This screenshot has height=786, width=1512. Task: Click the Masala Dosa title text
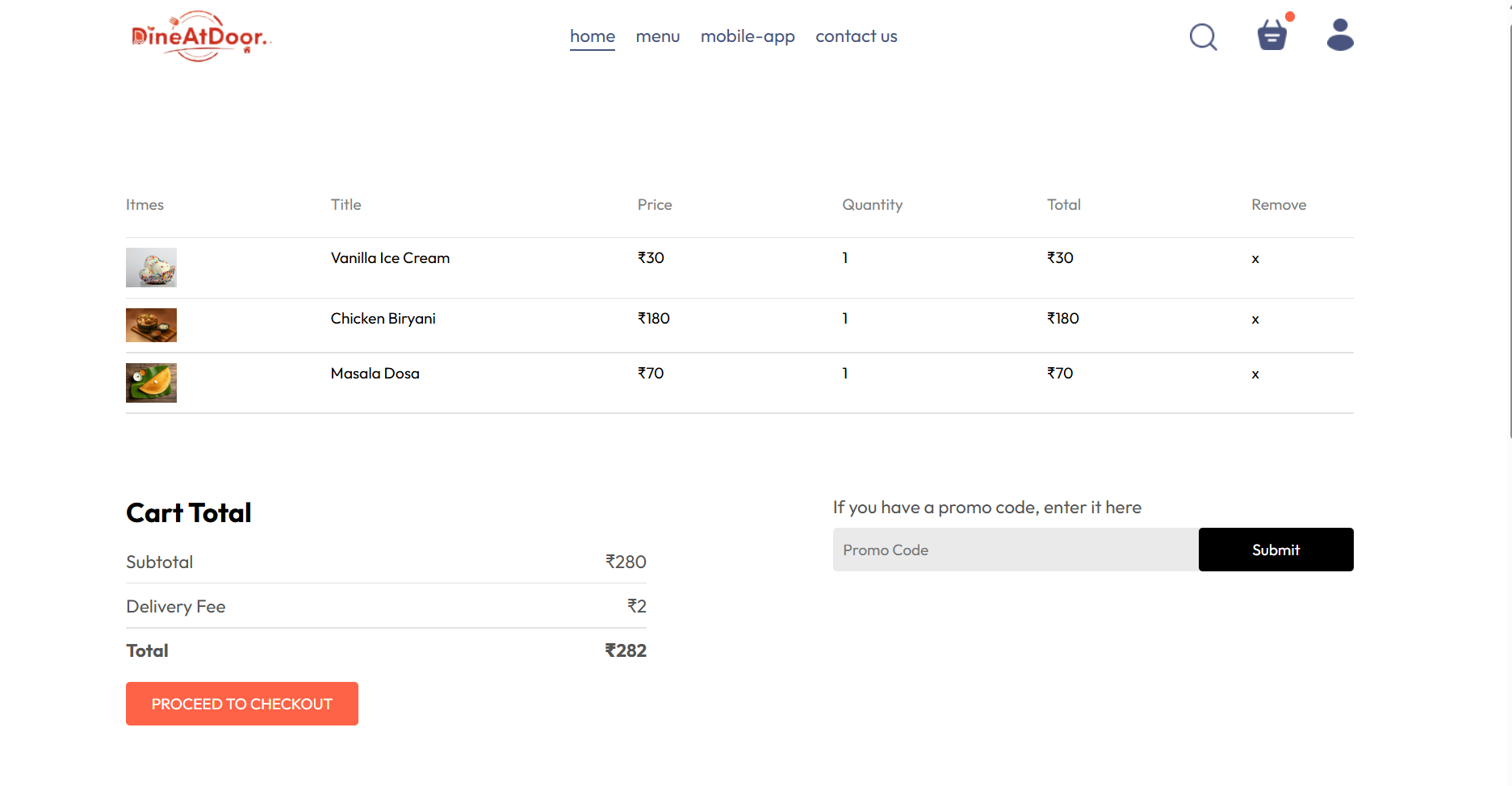pos(375,374)
